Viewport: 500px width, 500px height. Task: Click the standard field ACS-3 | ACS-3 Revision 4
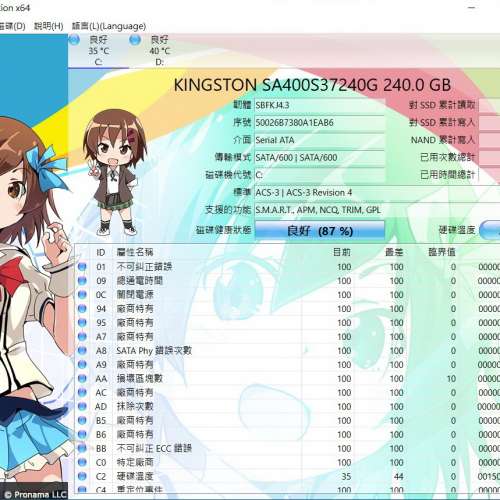click(x=377, y=192)
